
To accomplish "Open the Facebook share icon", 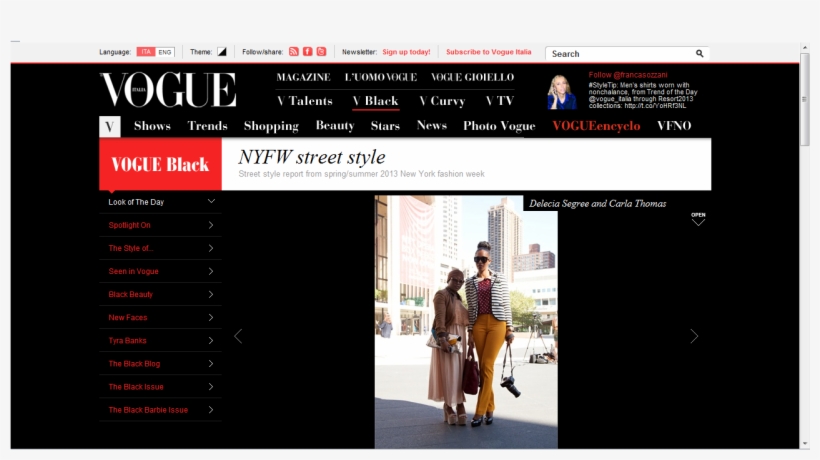I will coord(308,52).
